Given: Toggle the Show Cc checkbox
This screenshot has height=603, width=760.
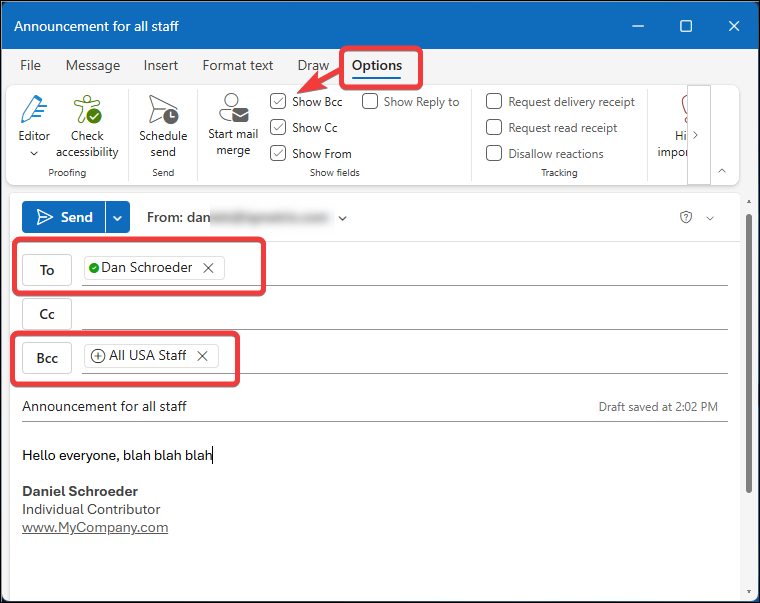Looking at the screenshot, I should (278, 127).
